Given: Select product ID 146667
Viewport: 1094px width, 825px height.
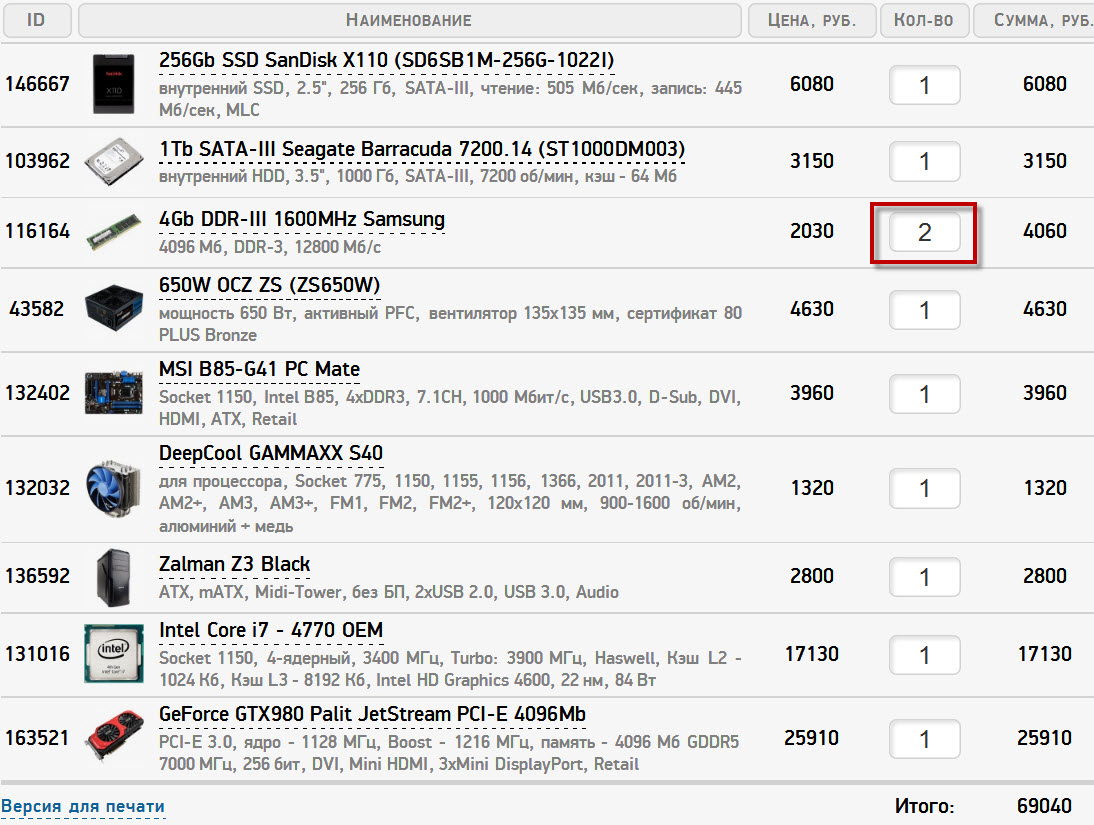Looking at the screenshot, I should coord(38,84).
